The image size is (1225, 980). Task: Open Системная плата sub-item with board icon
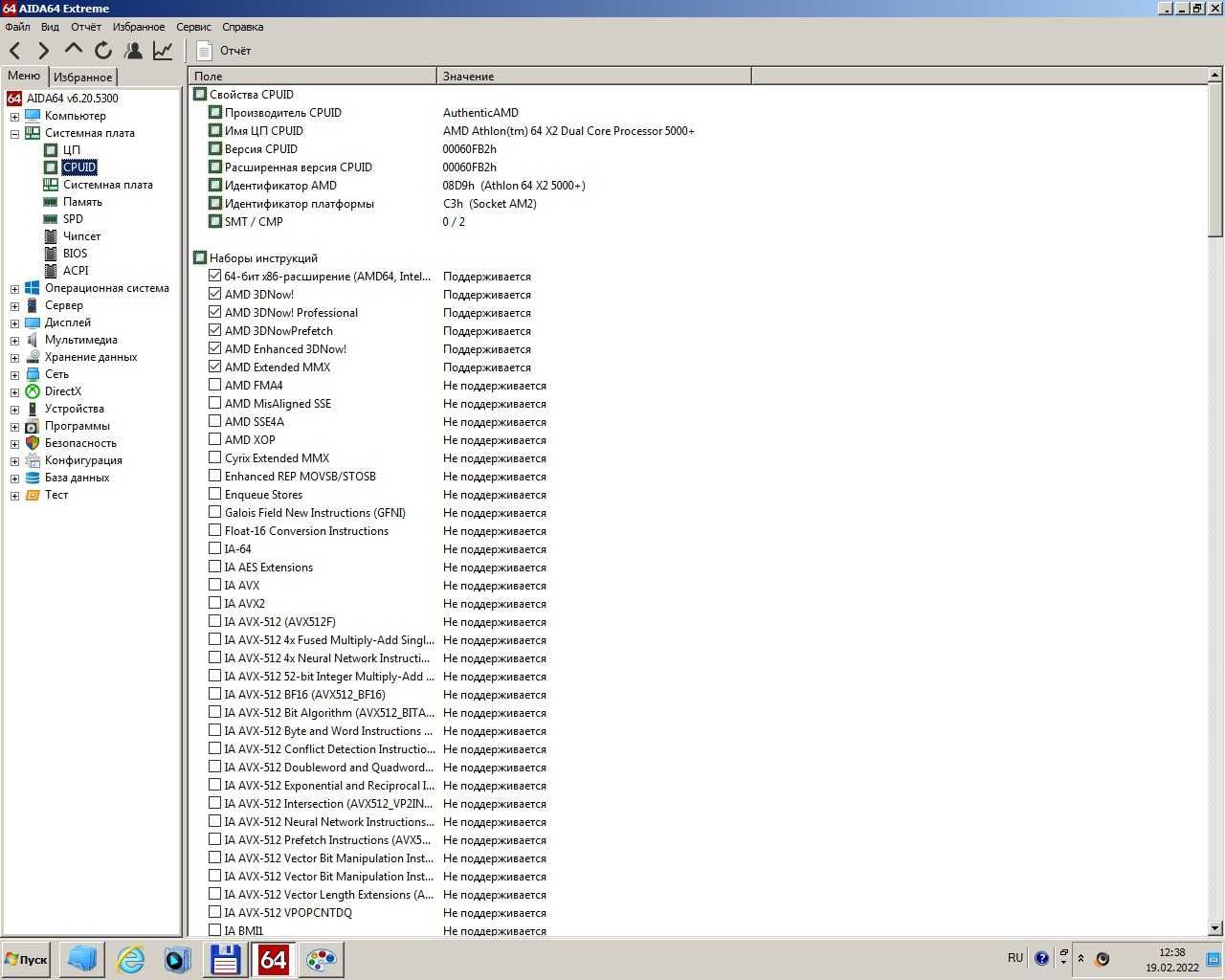click(107, 185)
